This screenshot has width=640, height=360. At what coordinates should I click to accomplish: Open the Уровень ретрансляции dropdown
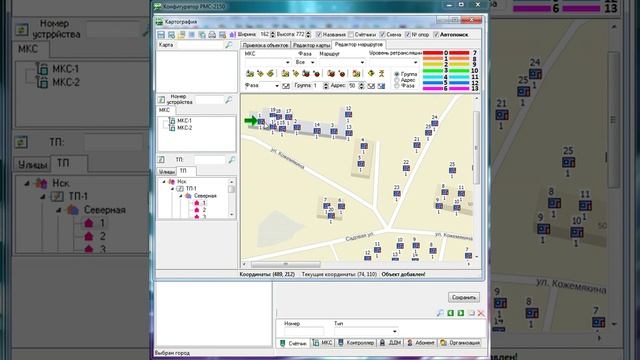[x=416, y=62]
